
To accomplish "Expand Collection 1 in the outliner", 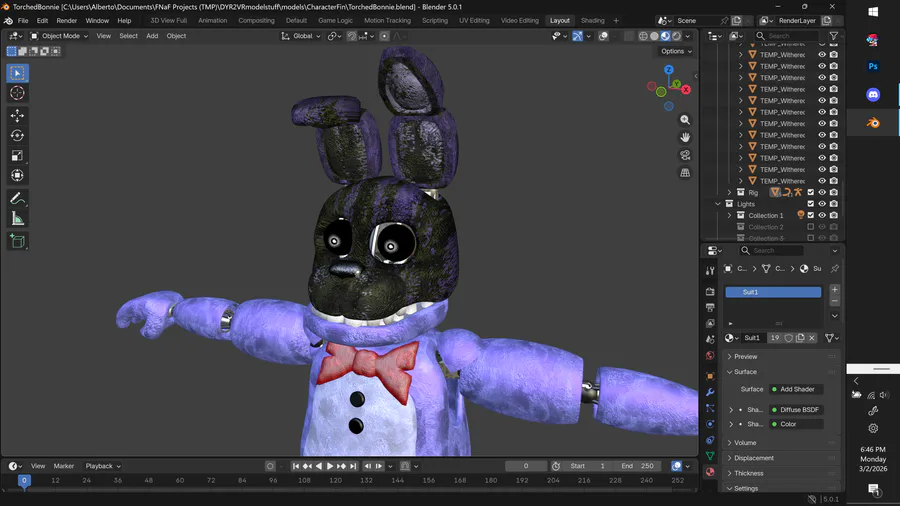I will click(x=730, y=215).
